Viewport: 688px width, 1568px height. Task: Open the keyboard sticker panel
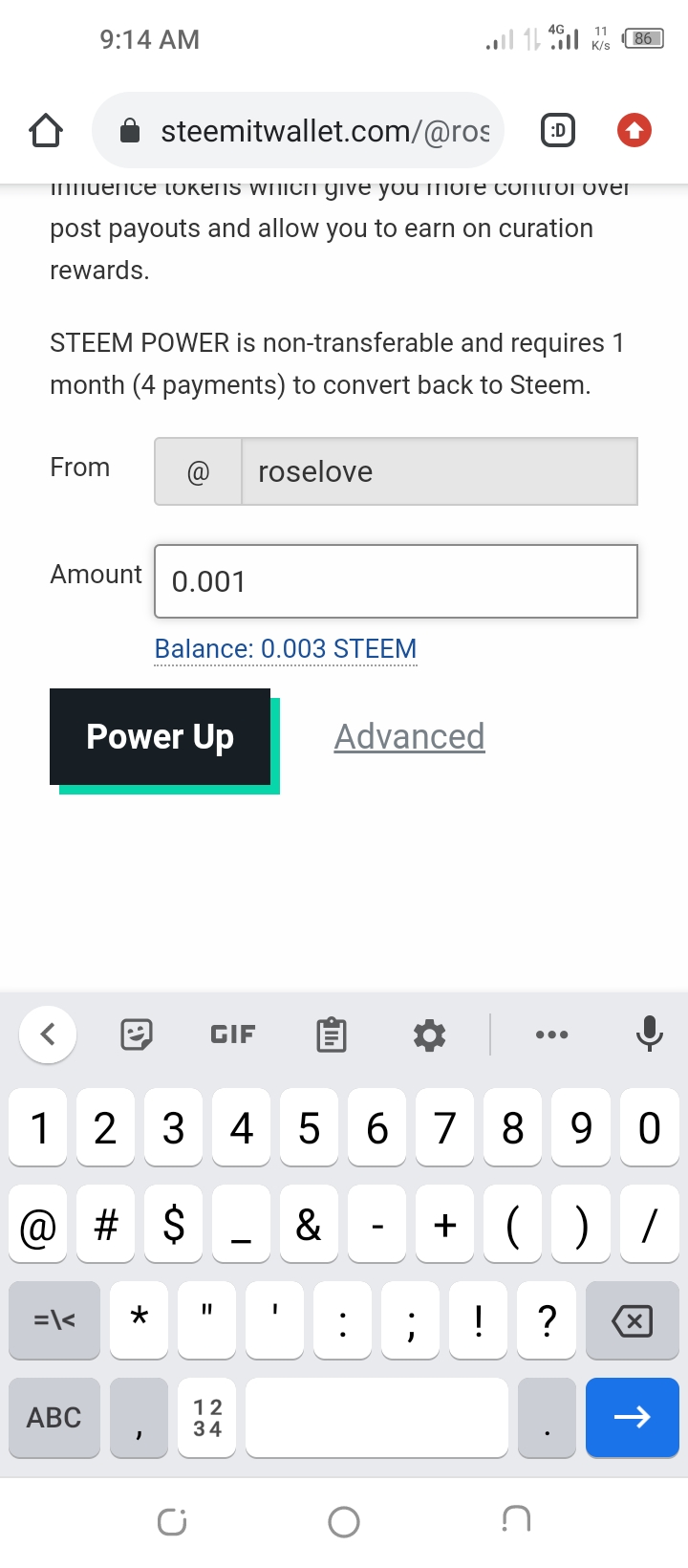137,1034
